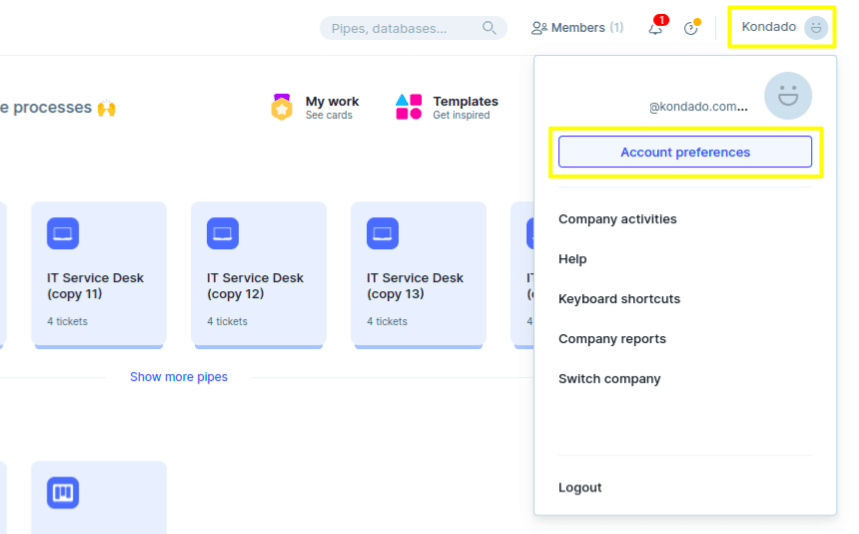Click the kanban board pipe icon
Image resolution: width=859 pixels, height=534 pixels.
pos(63,493)
